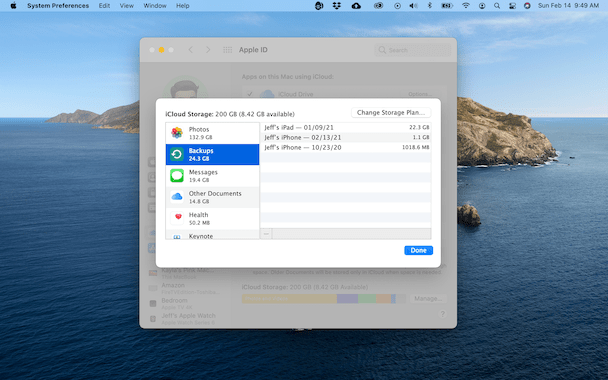Image resolution: width=608 pixels, height=380 pixels.
Task: Select the Amazon device in sidebar
Action: (x=185, y=288)
